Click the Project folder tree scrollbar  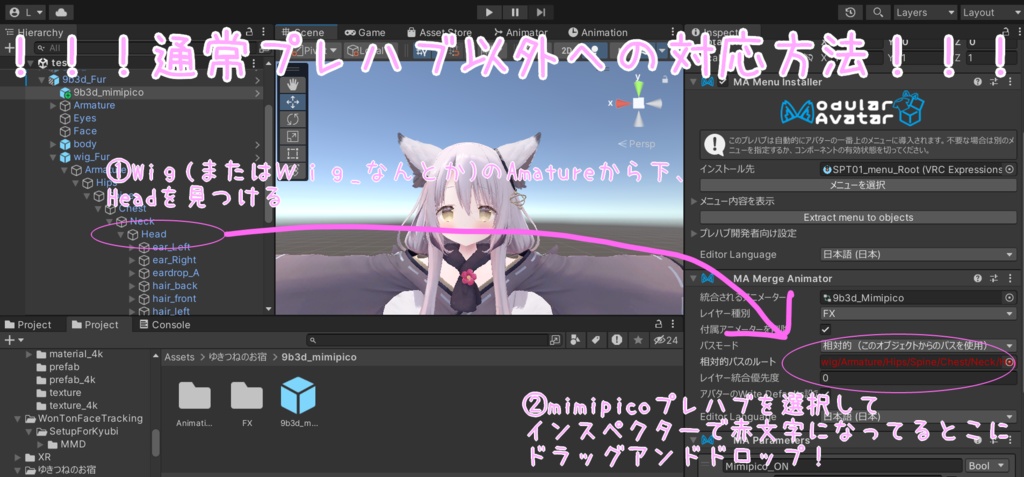coord(156,443)
